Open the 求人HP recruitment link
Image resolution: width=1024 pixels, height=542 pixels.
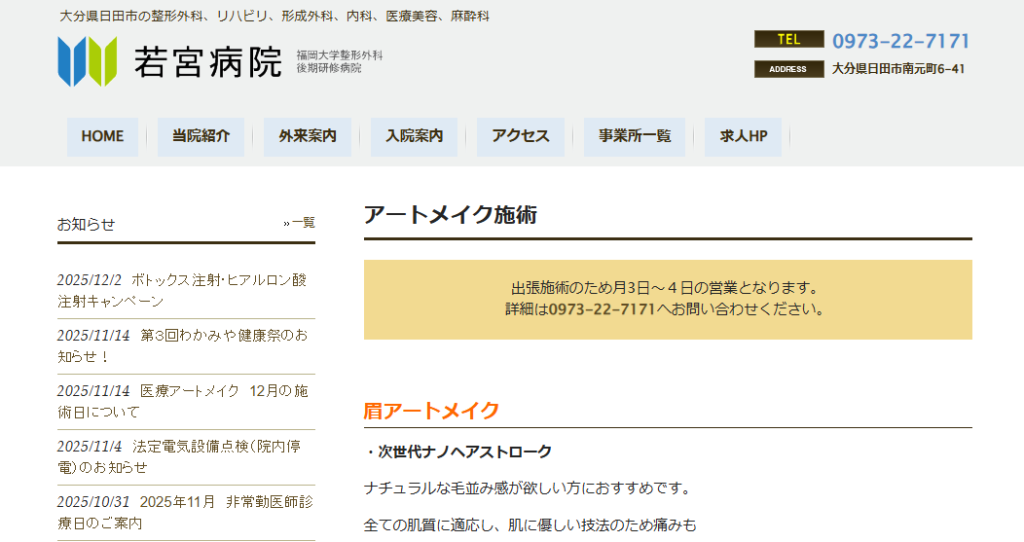click(x=743, y=137)
